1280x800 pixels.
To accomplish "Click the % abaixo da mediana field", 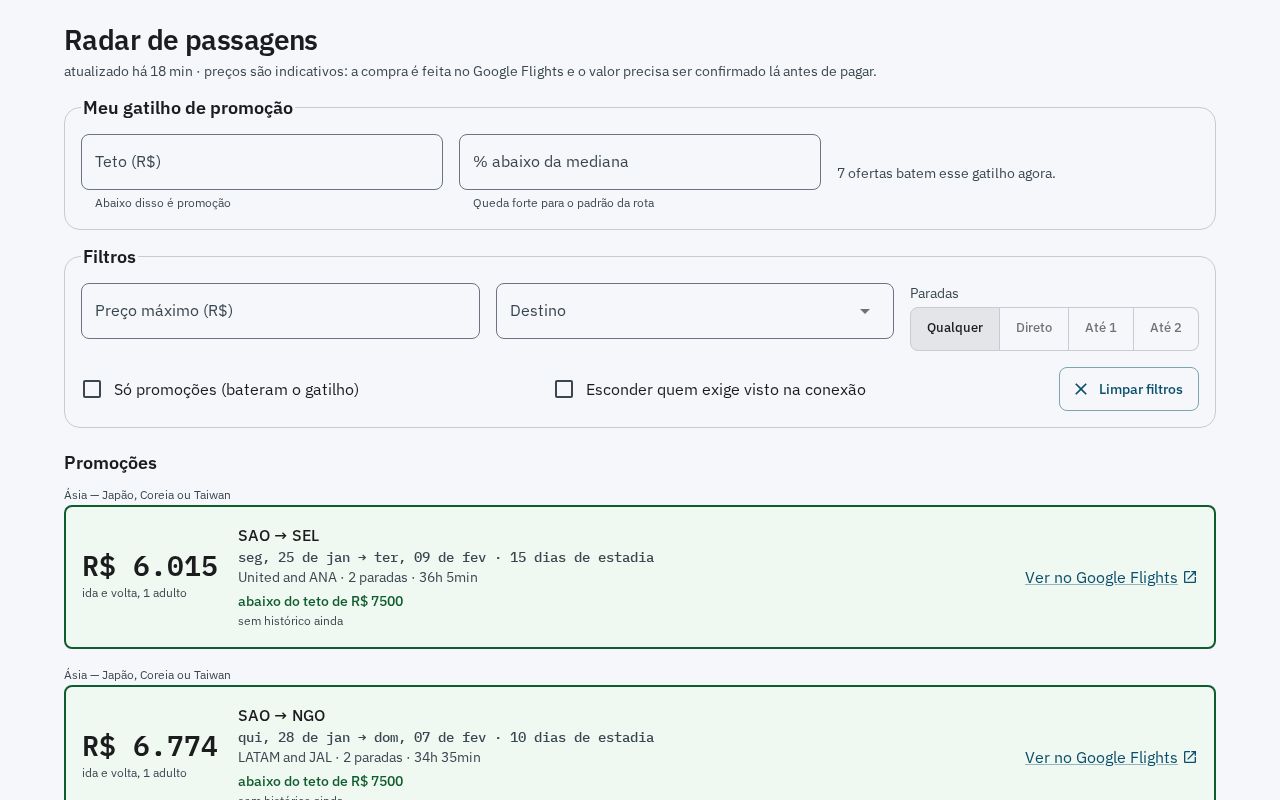I will pyautogui.click(x=640, y=162).
